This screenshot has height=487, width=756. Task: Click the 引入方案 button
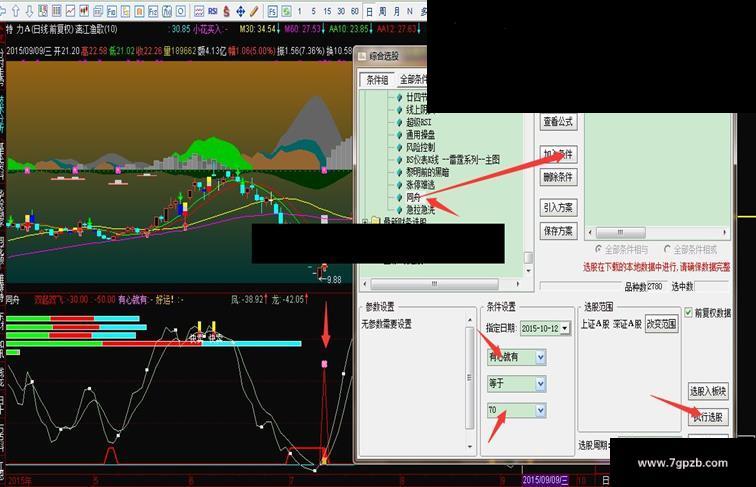coord(558,208)
